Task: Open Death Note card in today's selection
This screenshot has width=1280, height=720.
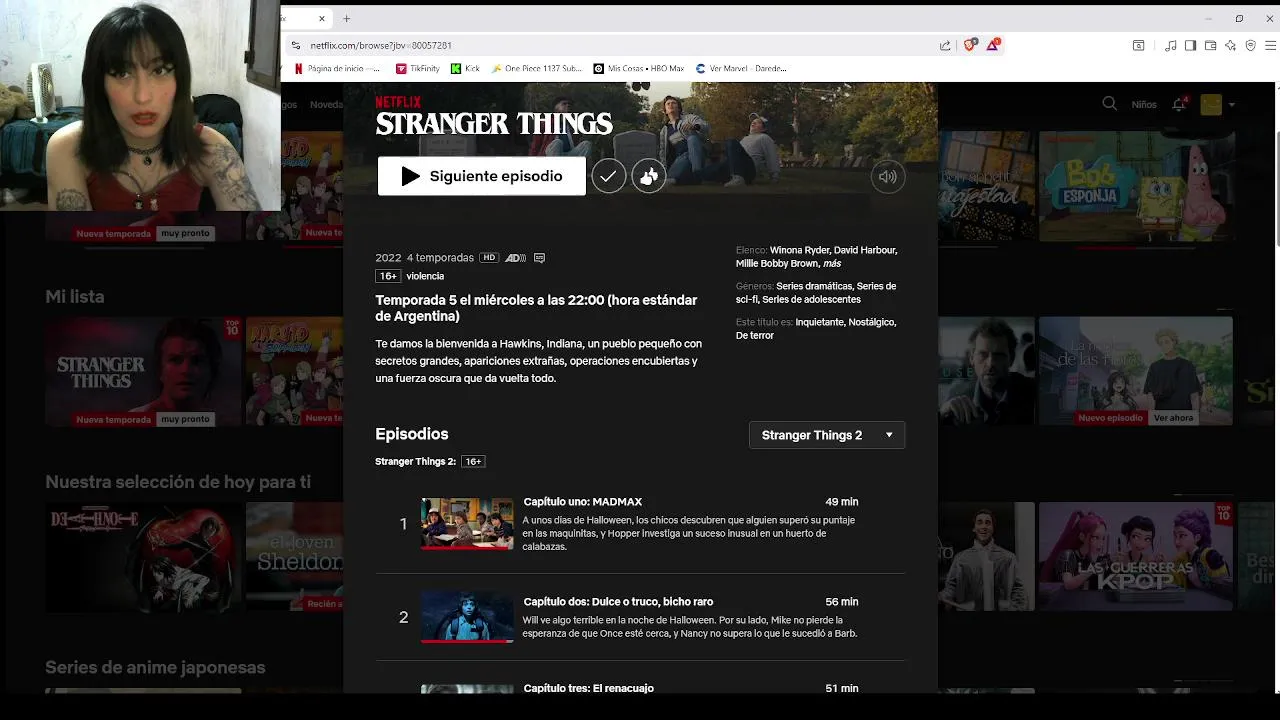Action: coord(143,557)
